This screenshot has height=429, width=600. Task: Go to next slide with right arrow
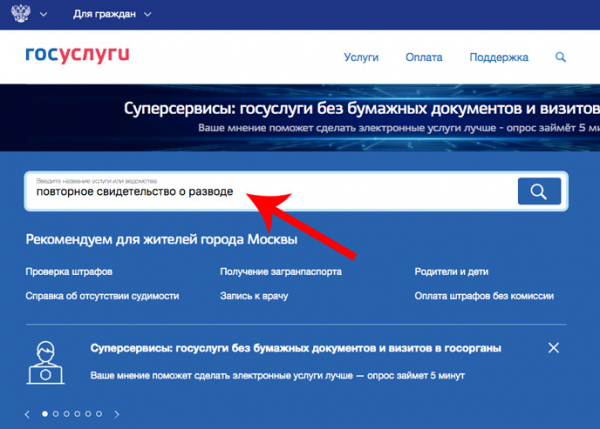[x=117, y=414]
